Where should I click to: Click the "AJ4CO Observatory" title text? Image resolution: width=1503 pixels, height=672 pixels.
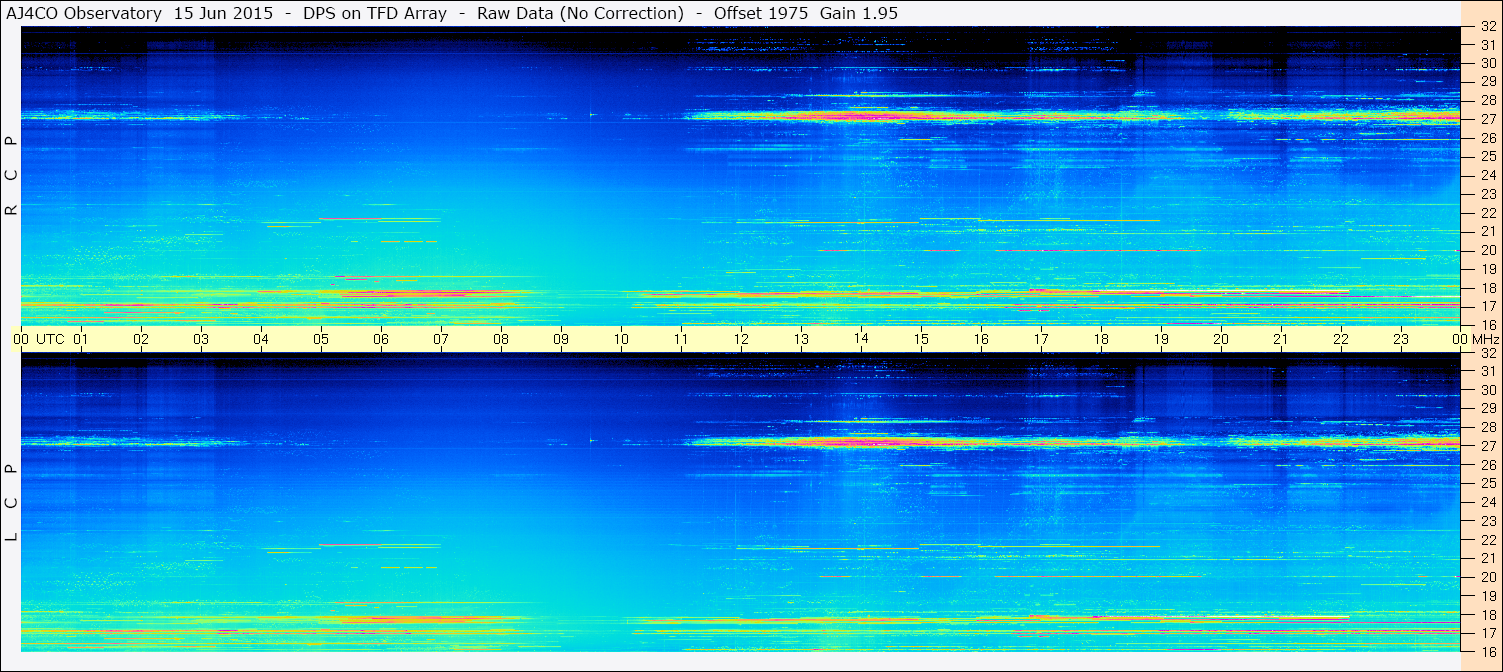pyautogui.click(x=84, y=13)
